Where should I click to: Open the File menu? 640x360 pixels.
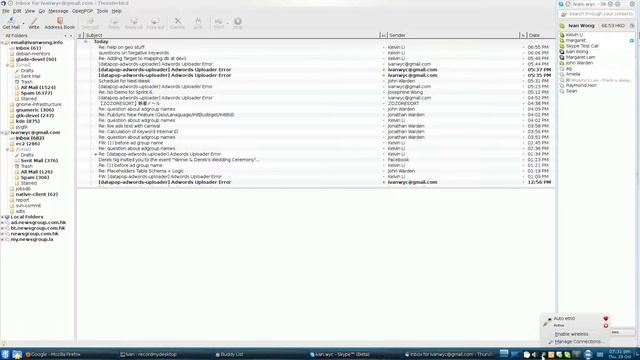(5, 11)
